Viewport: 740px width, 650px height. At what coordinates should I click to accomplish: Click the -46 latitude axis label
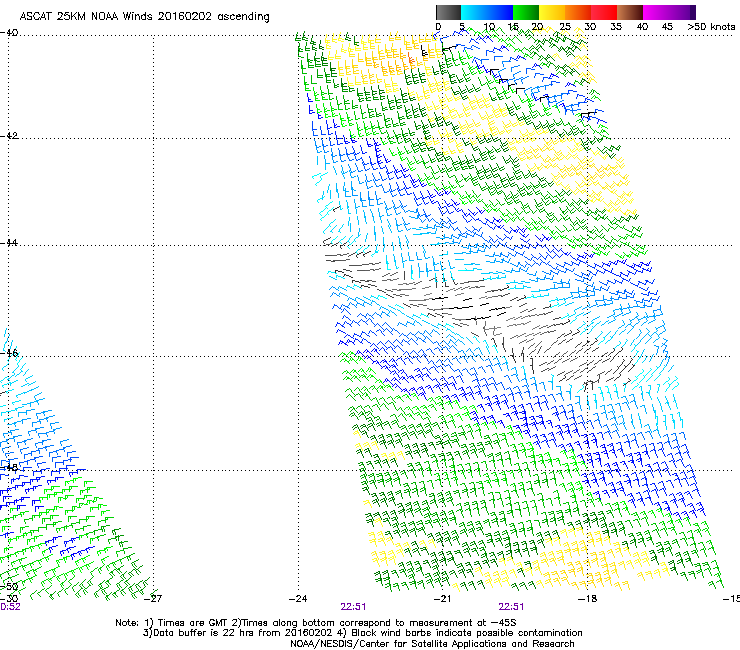point(9,353)
